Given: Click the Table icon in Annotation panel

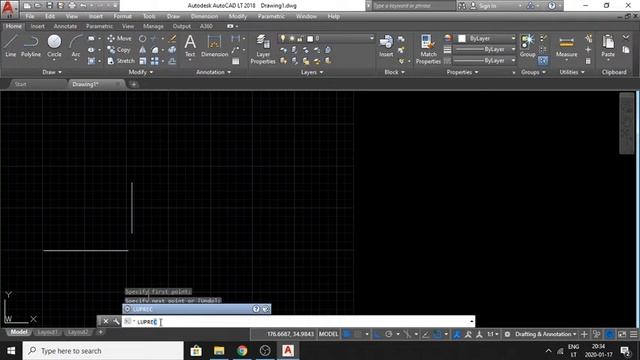Looking at the screenshot, I should [236, 61].
